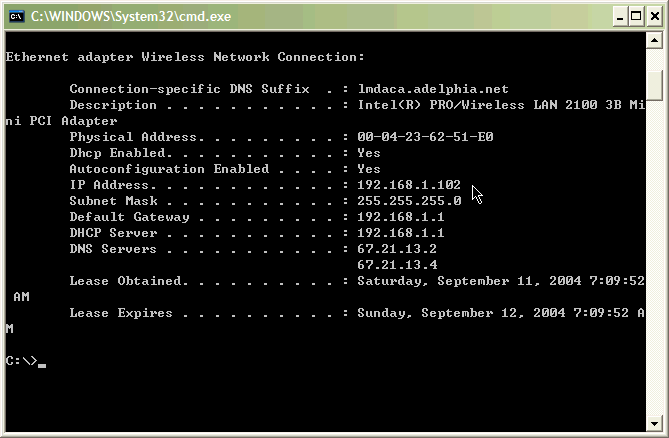This screenshot has width=669, height=438.
Task: Click the Default Gateway value 192.168.1.1
Action: pyautogui.click(x=401, y=217)
